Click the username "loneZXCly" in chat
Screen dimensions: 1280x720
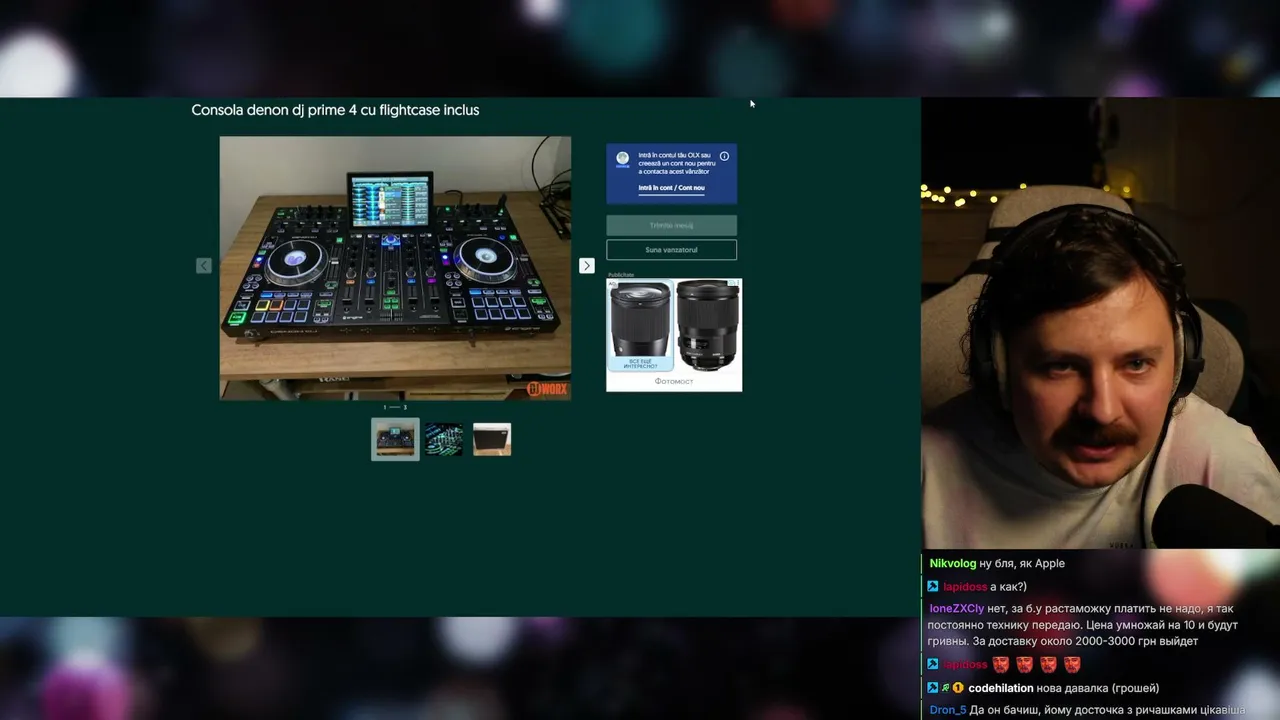pyautogui.click(x=957, y=608)
